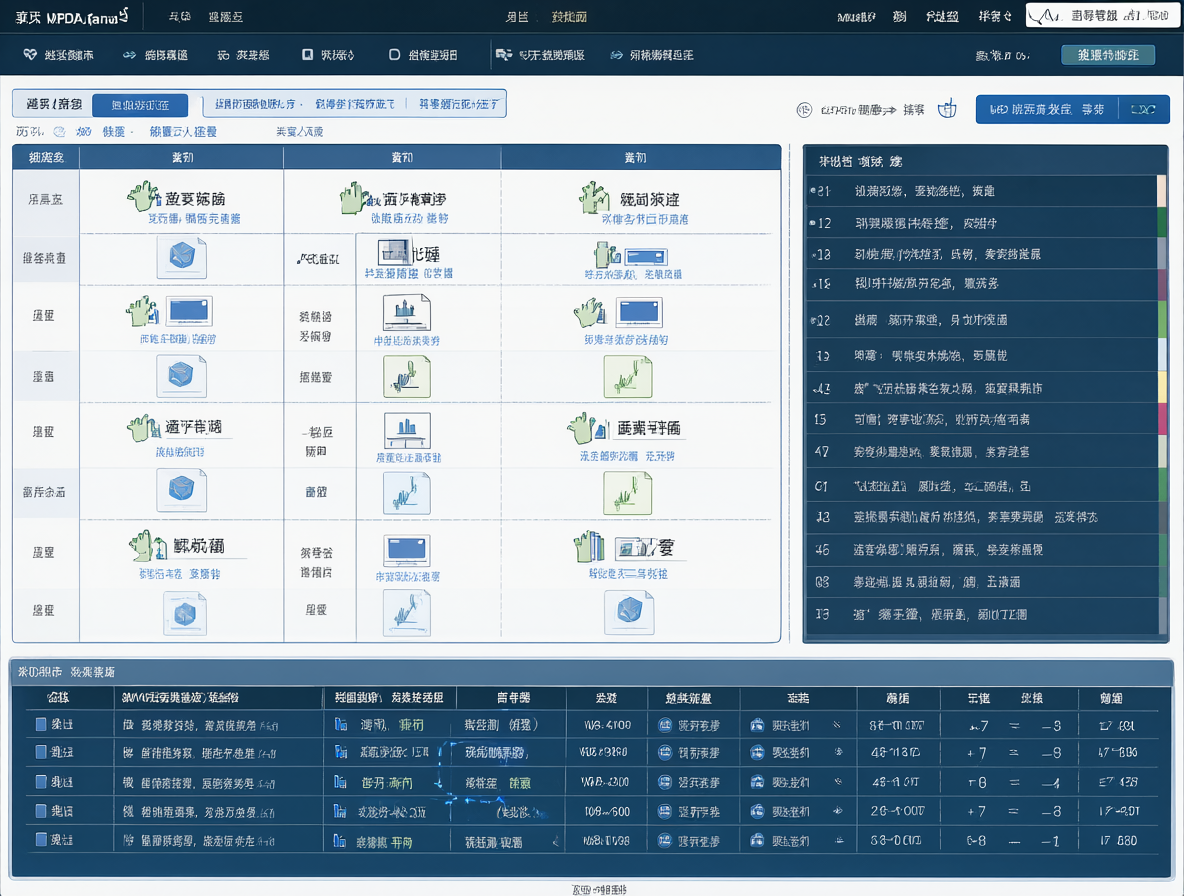Click the value 17-201 in the bottom table

(x=1118, y=811)
